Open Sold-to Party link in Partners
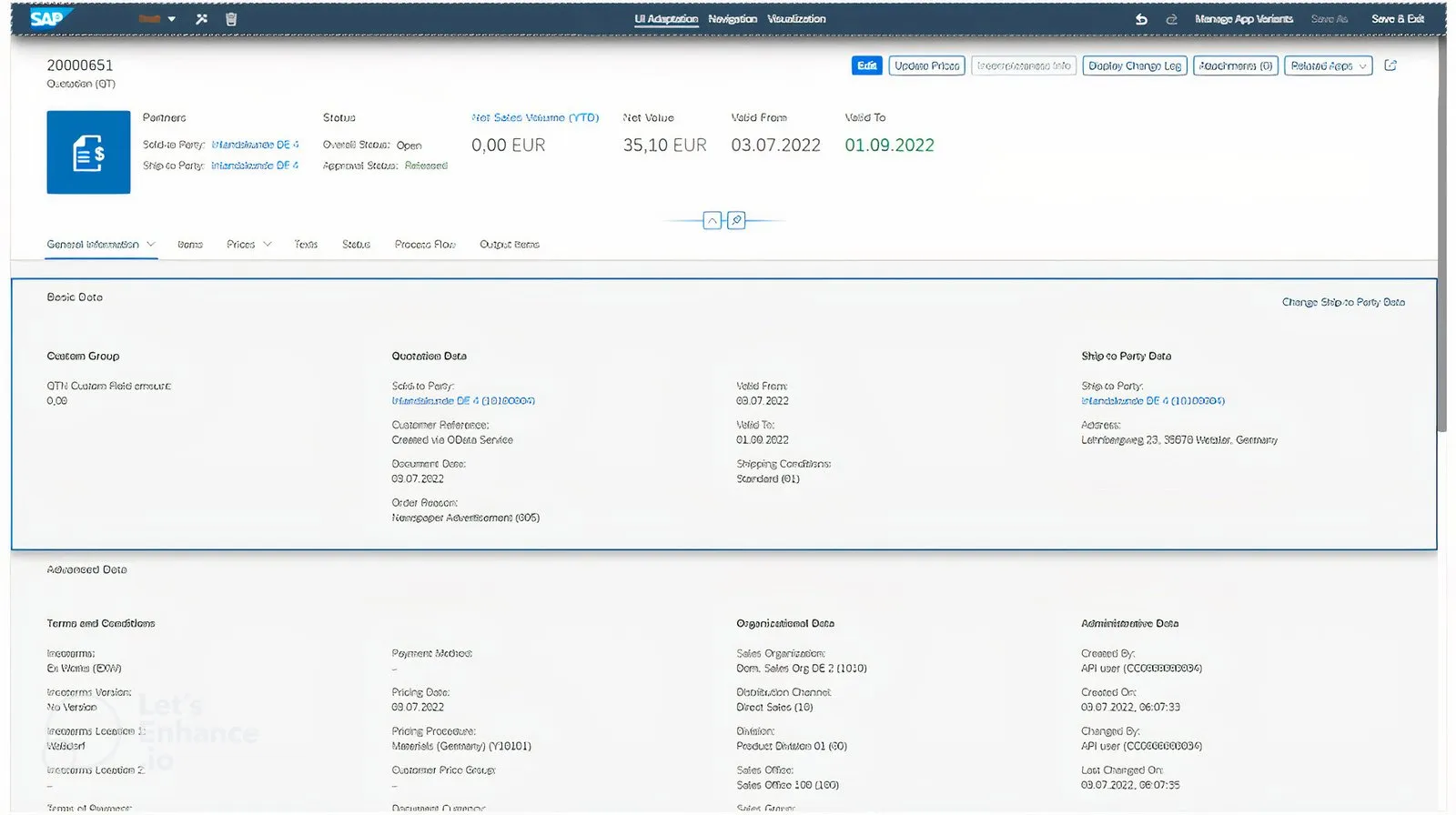1456x815 pixels. coord(255,145)
